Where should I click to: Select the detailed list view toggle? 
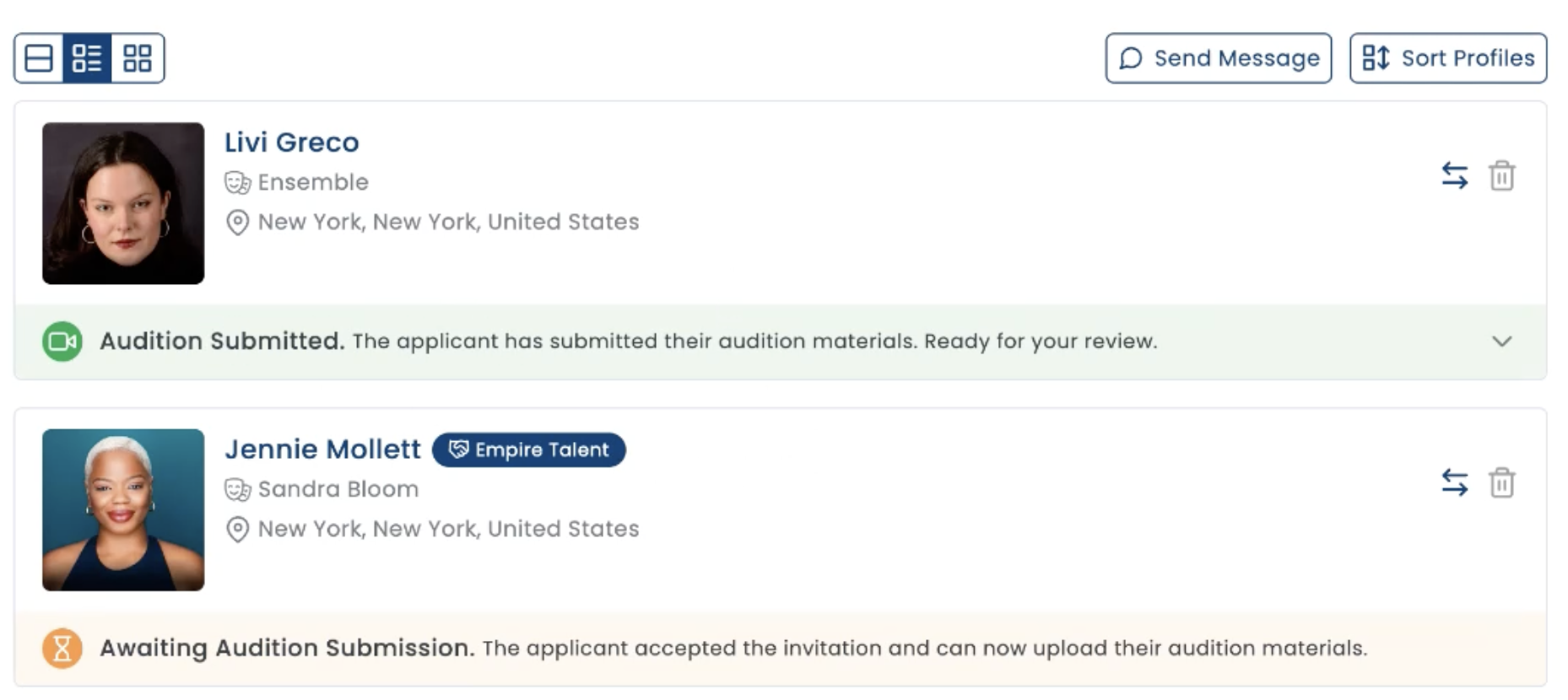click(87, 58)
